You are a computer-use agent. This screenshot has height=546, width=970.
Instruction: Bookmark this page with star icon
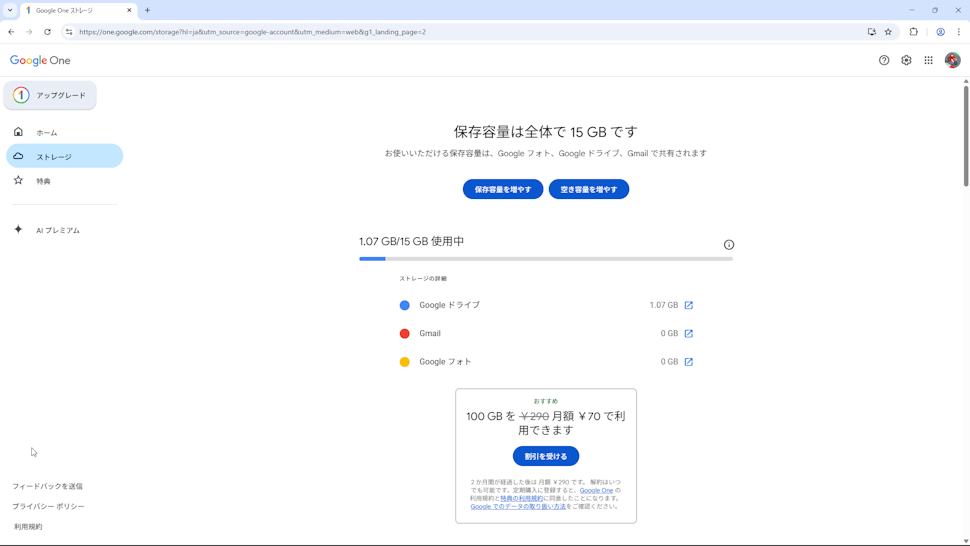888,32
